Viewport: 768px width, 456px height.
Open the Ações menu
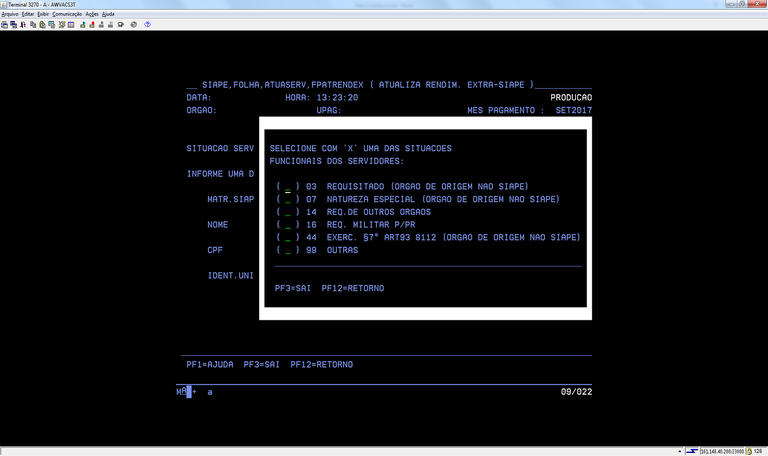tap(92, 14)
